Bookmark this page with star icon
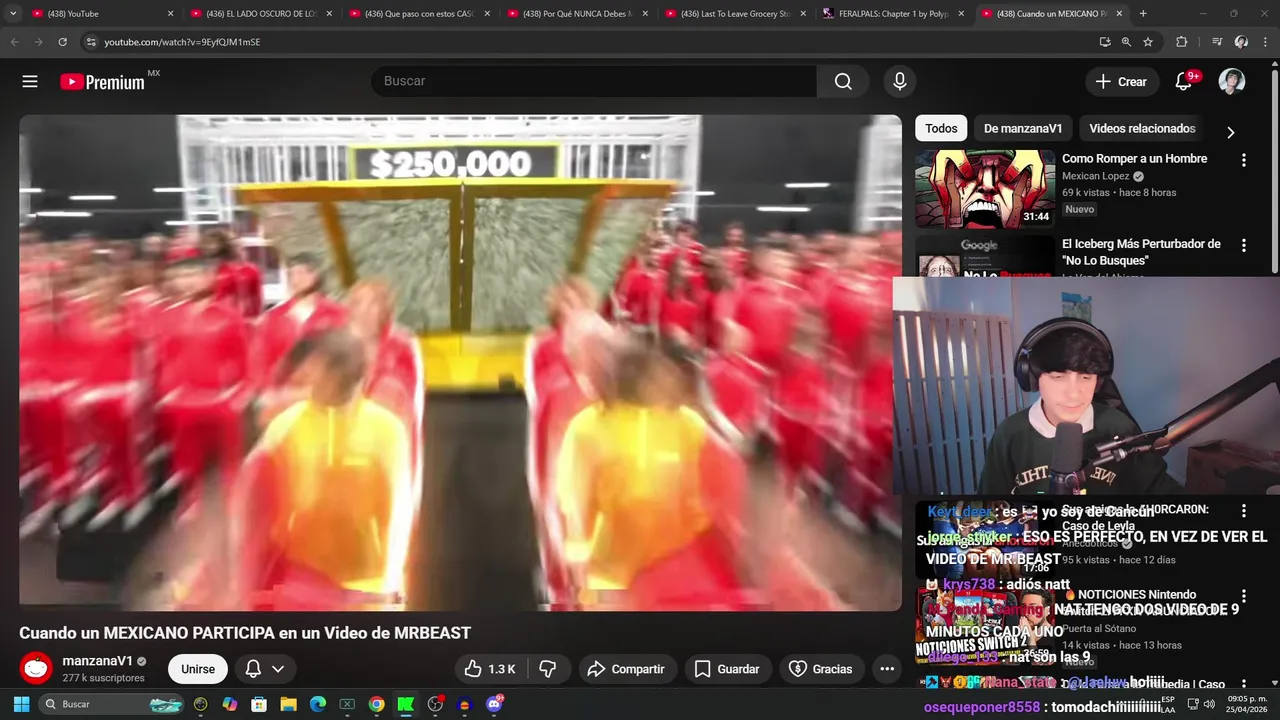Image resolution: width=1280 pixels, height=720 pixels. pyautogui.click(x=1148, y=42)
